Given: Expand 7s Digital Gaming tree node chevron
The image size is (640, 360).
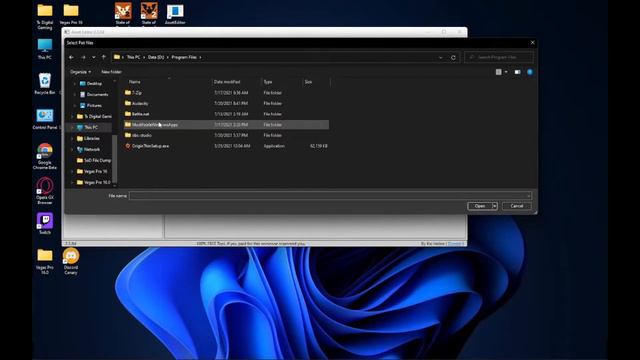Looking at the screenshot, I should coord(72,116).
